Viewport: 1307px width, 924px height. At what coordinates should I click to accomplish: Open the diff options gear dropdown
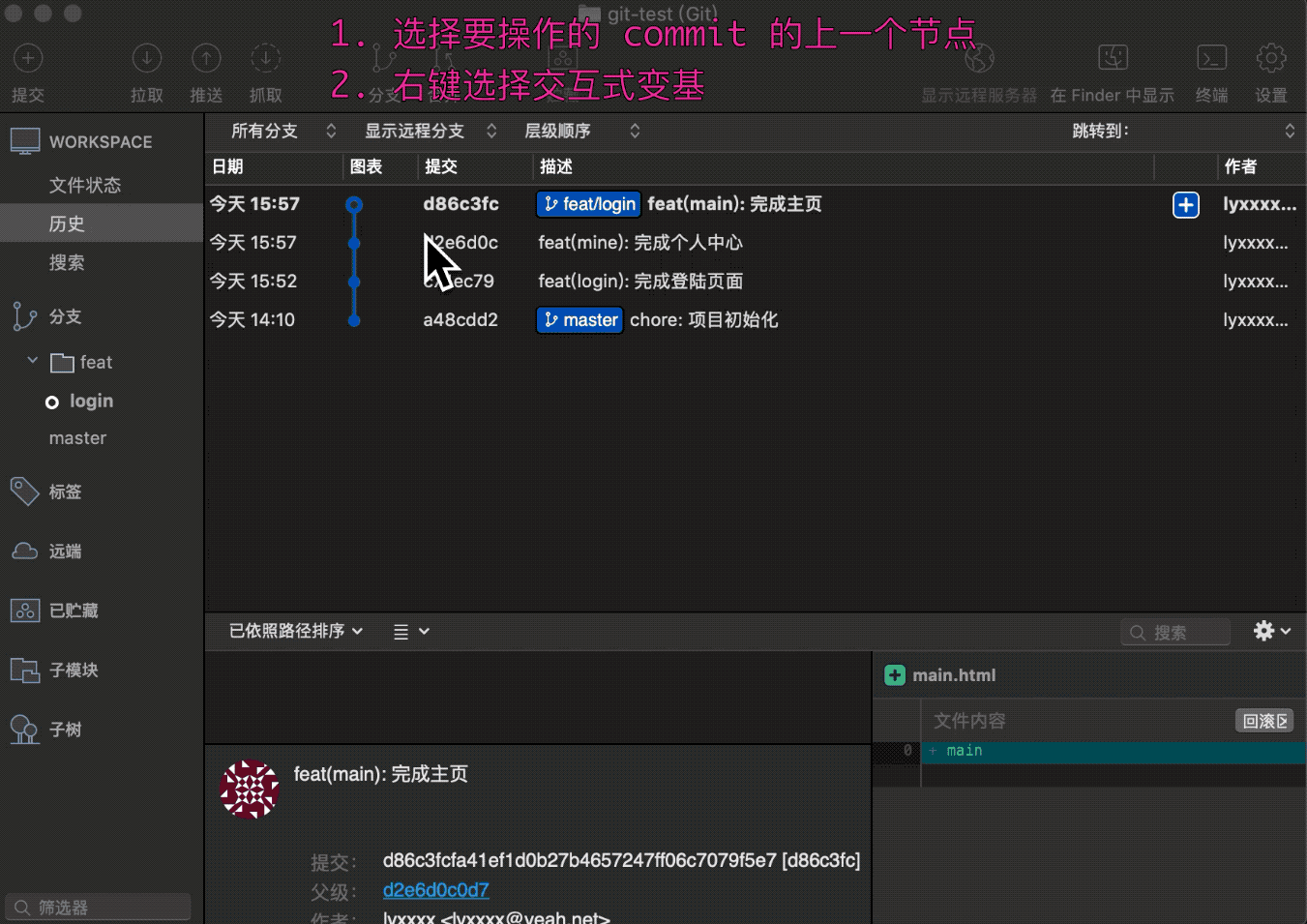pos(1272,631)
